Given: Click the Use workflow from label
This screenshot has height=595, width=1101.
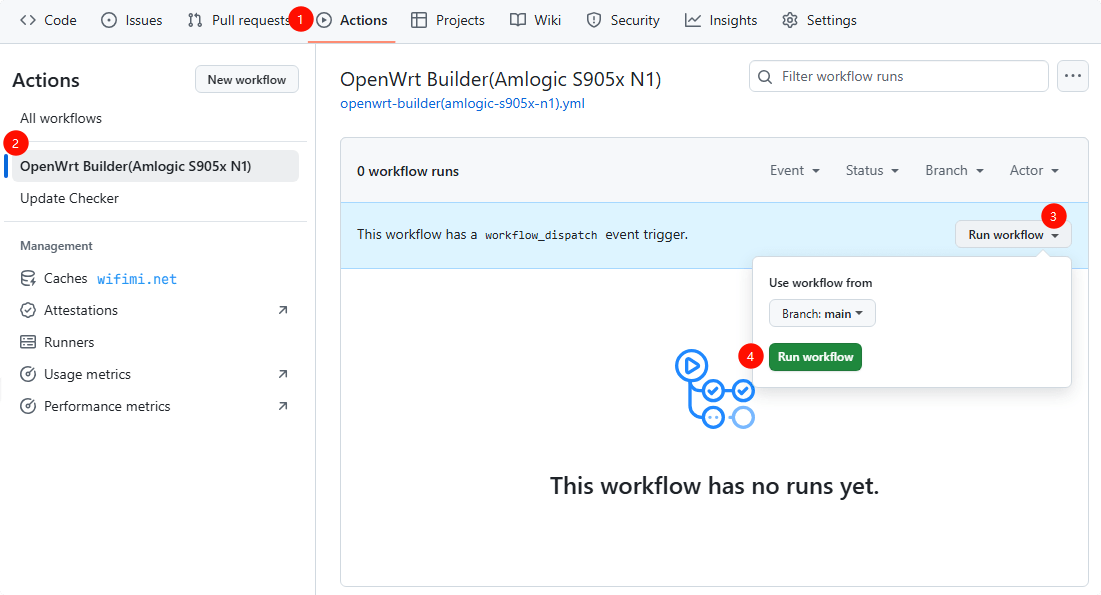Looking at the screenshot, I should click(x=820, y=282).
